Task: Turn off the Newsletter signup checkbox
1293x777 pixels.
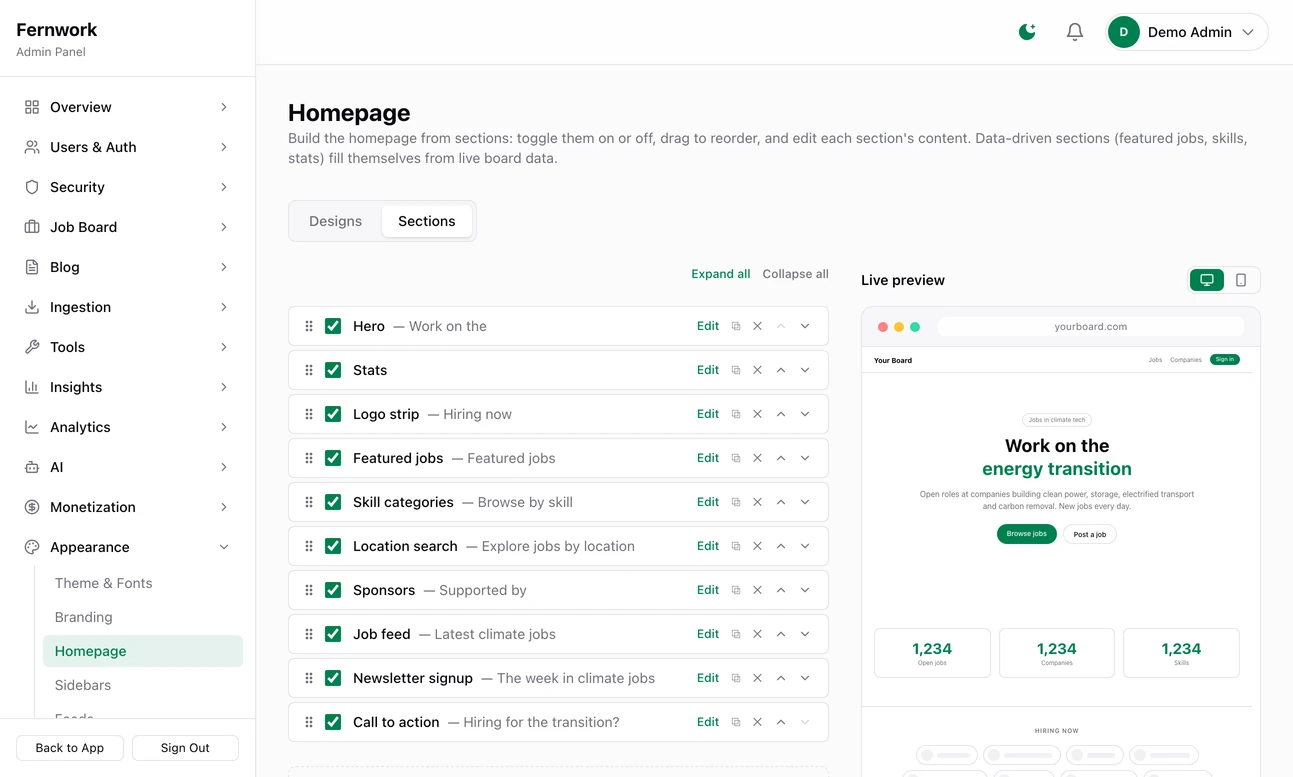Action: pyautogui.click(x=333, y=678)
